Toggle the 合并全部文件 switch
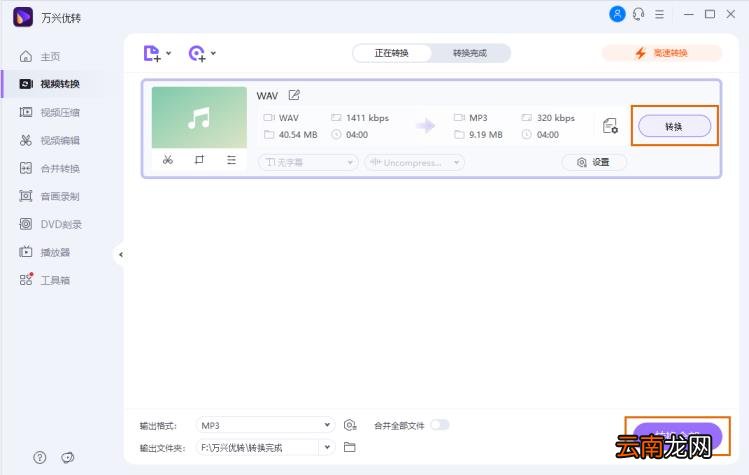This screenshot has height=475, width=749. click(x=439, y=425)
